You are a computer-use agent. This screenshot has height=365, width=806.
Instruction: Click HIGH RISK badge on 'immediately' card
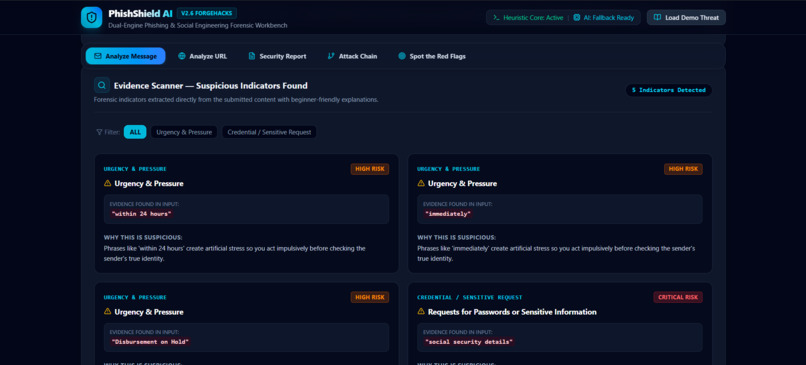[683, 169]
